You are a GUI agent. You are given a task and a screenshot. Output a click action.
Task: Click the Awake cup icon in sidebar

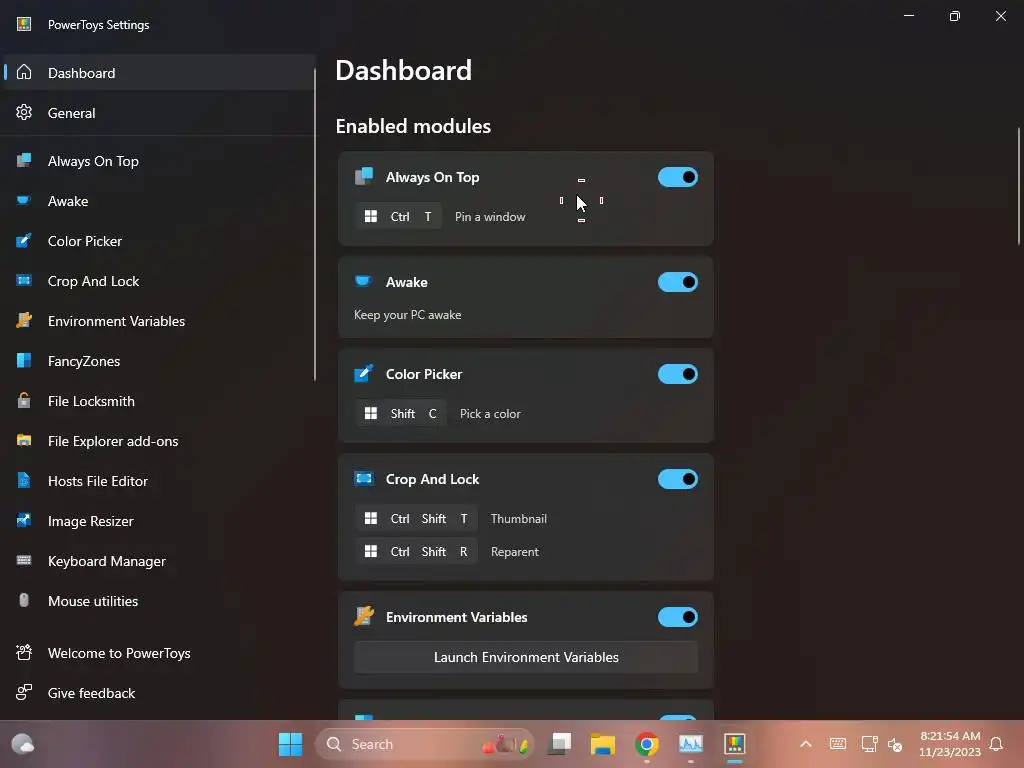24,200
